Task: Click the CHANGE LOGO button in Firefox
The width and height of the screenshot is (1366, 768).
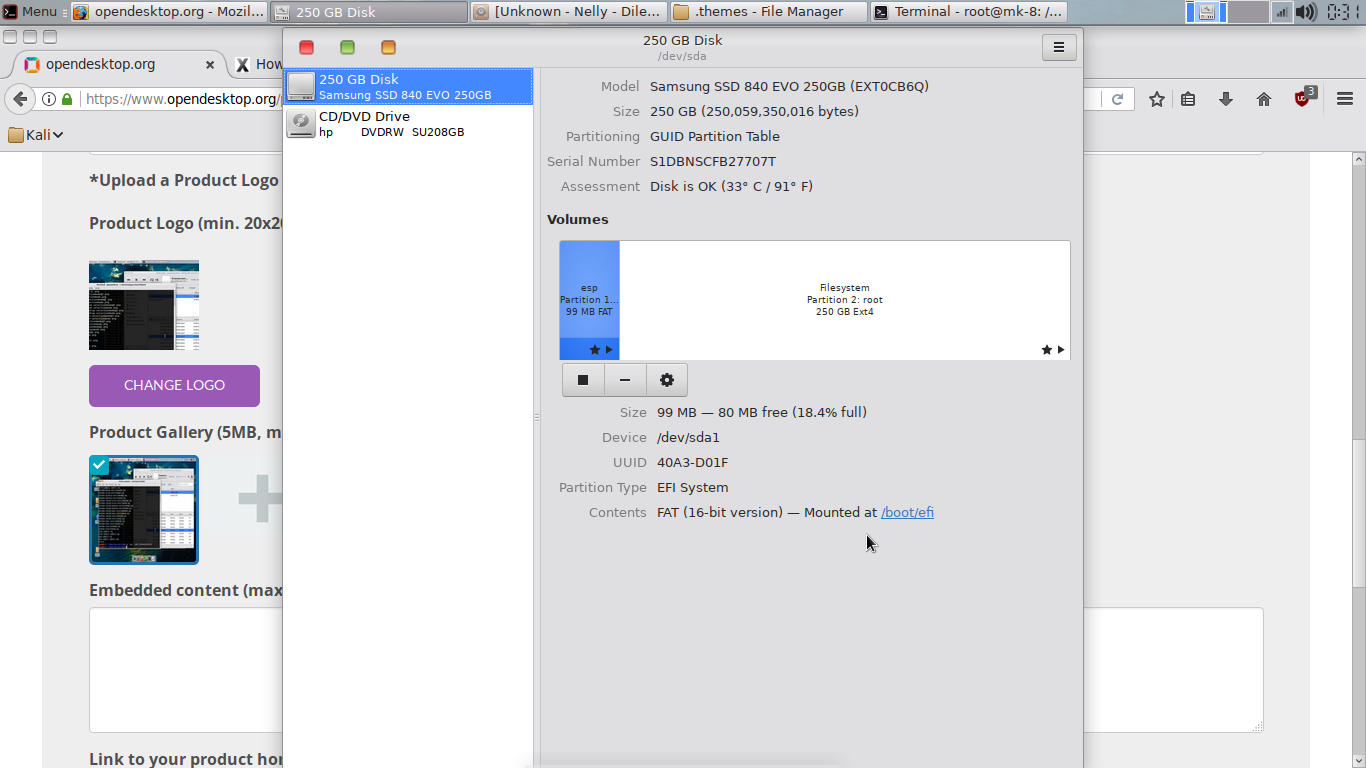Action: 174,386
